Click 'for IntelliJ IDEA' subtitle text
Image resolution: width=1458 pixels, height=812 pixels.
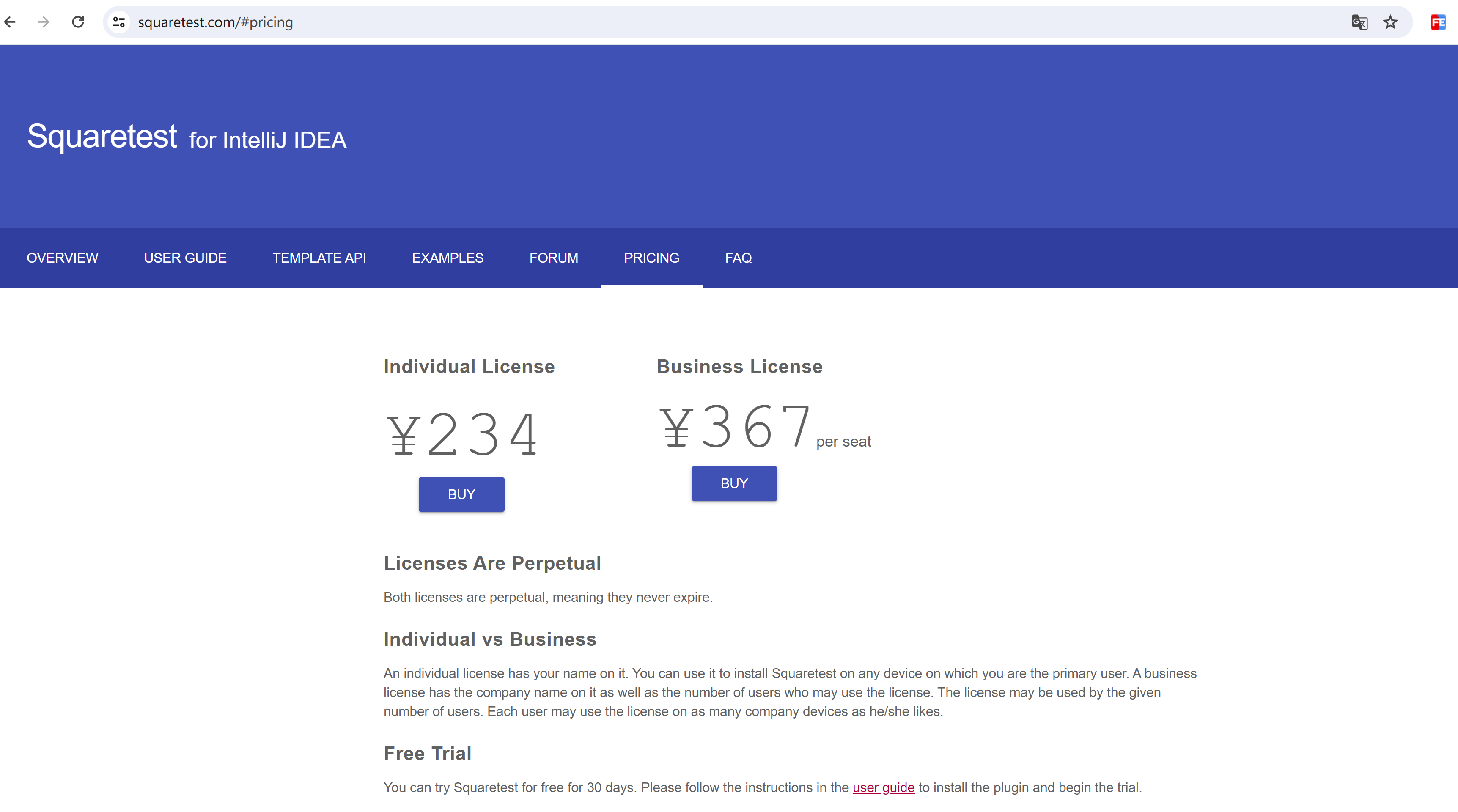pyautogui.click(x=268, y=140)
